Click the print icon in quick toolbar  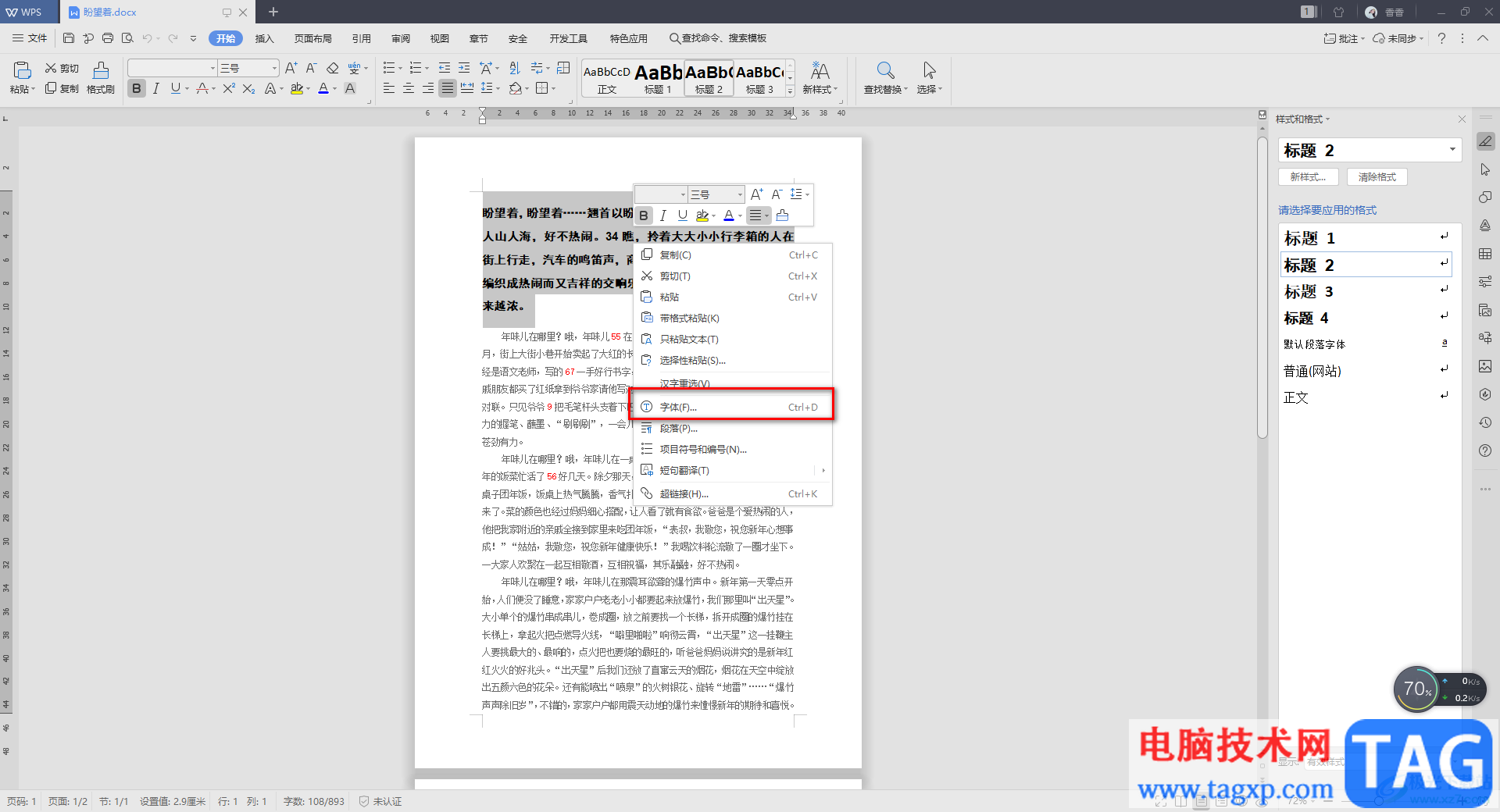pos(108,37)
